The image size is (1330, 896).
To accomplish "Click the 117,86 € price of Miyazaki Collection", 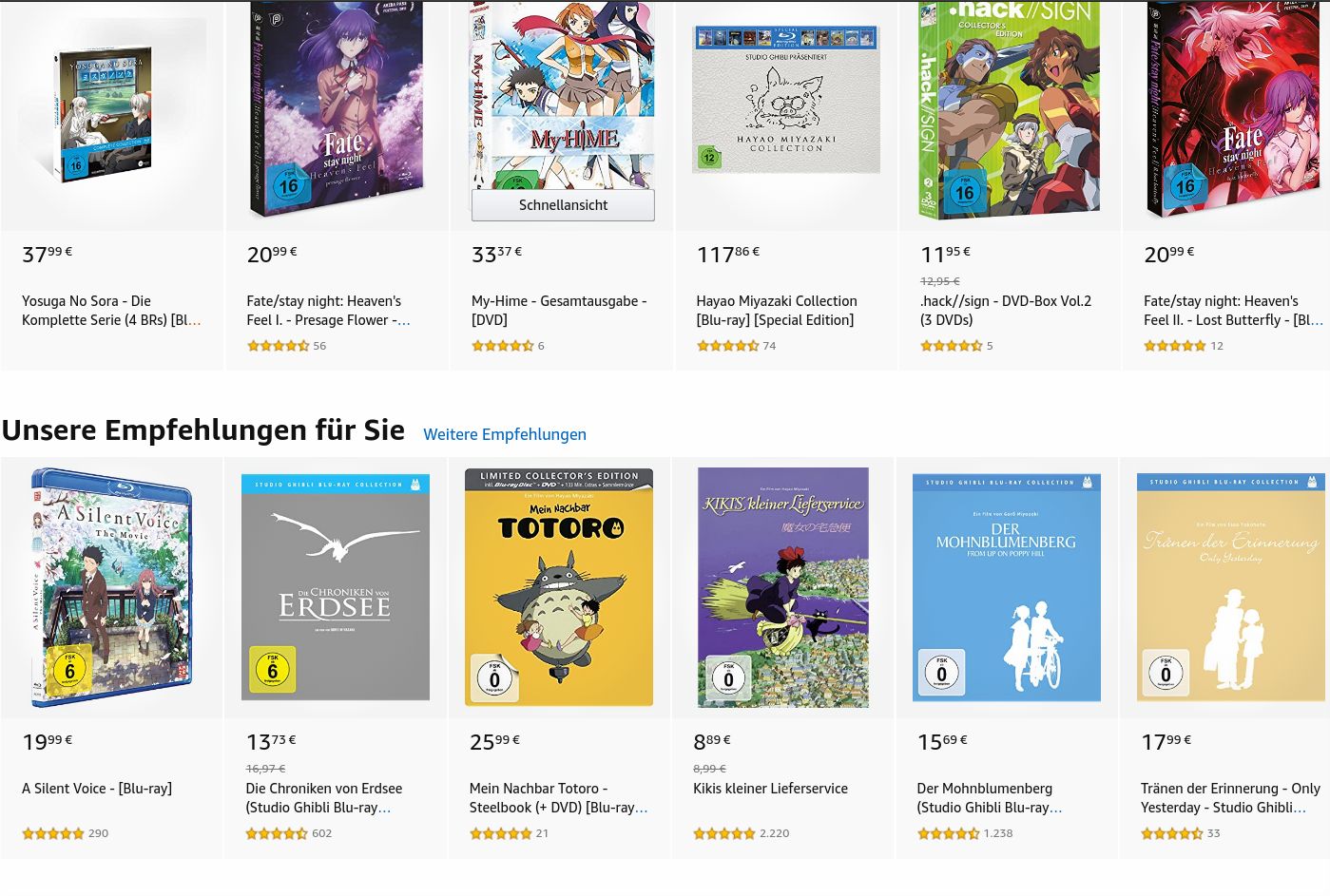I will pos(728,255).
